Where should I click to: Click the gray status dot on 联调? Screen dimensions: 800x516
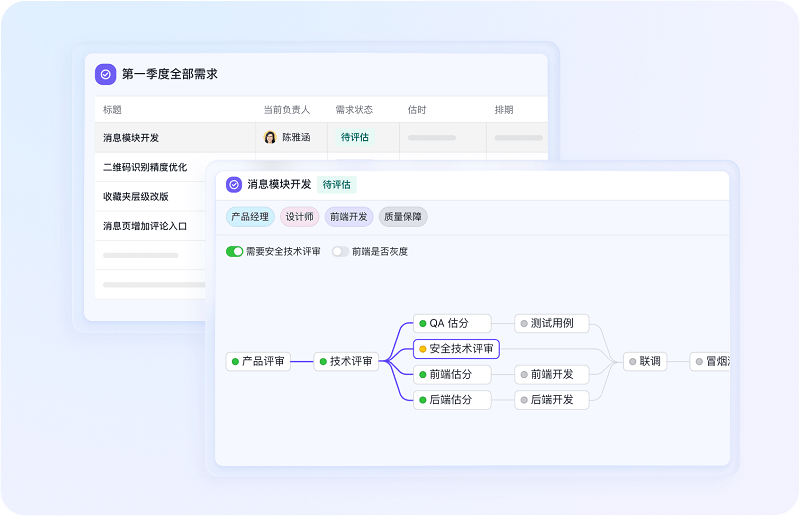click(x=632, y=361)
